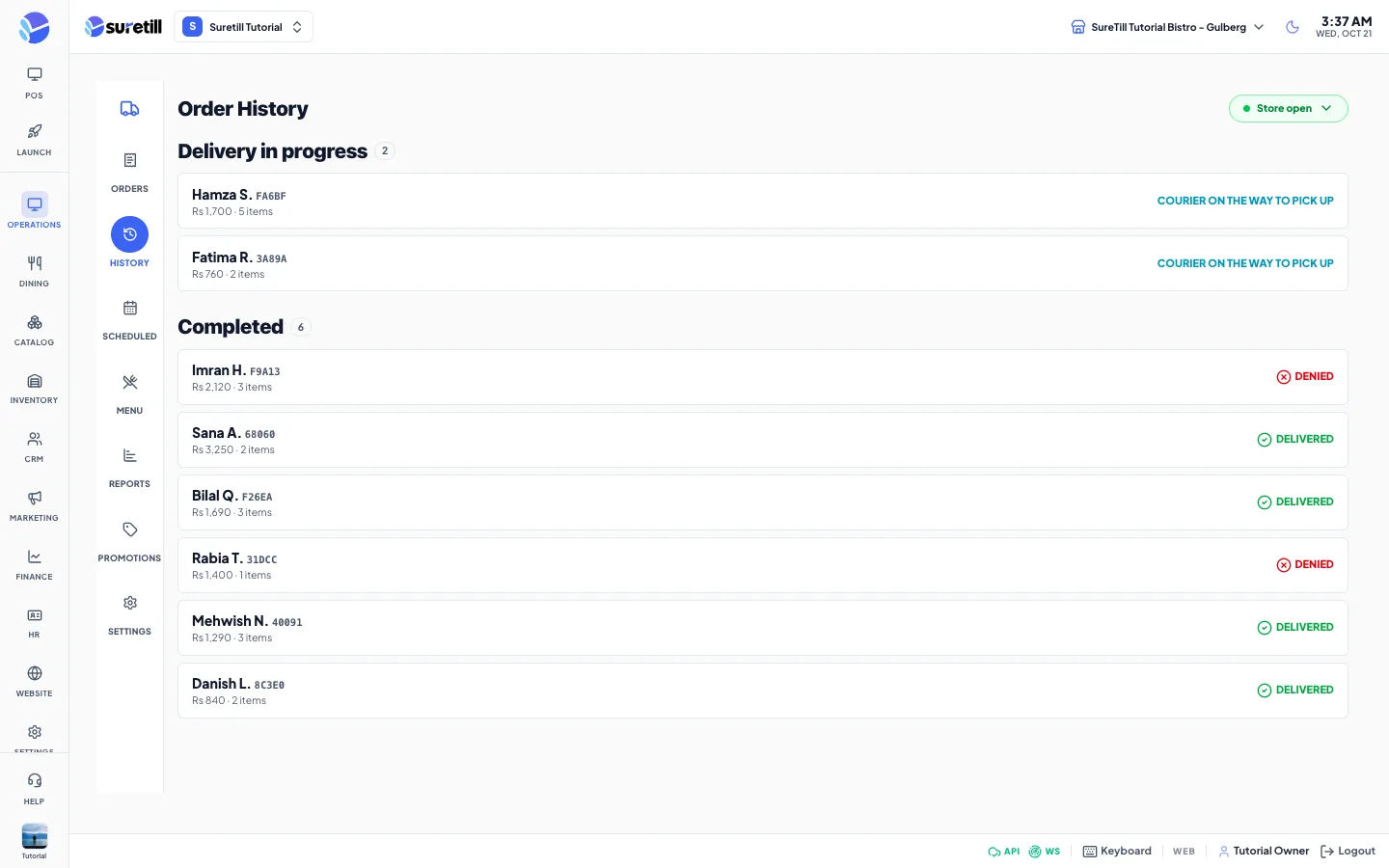
Task: Toggle the on-screen Keyboard
Action: pyautogui.click(x=1117, y=852)
